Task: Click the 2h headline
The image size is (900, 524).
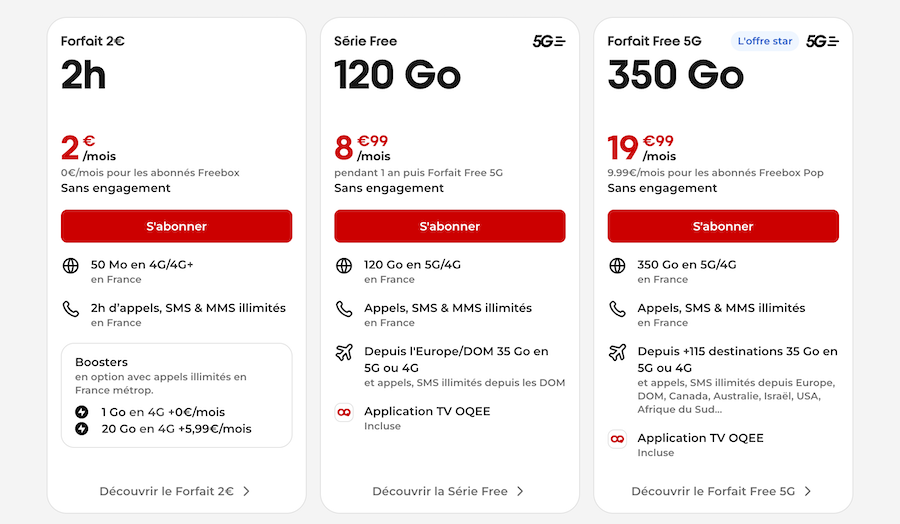Action: 84,75
